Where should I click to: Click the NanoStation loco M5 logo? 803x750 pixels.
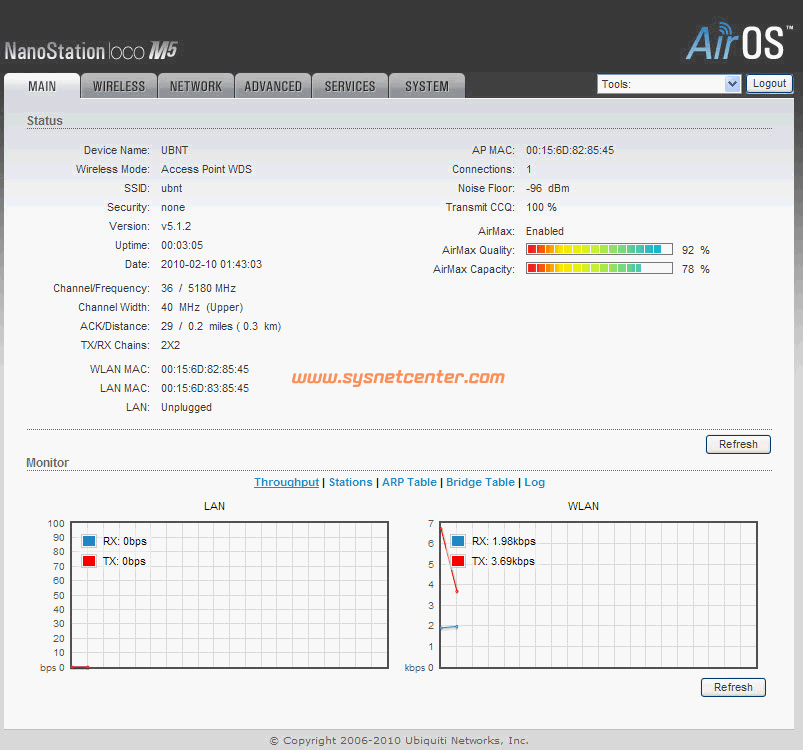pos(91,50)
